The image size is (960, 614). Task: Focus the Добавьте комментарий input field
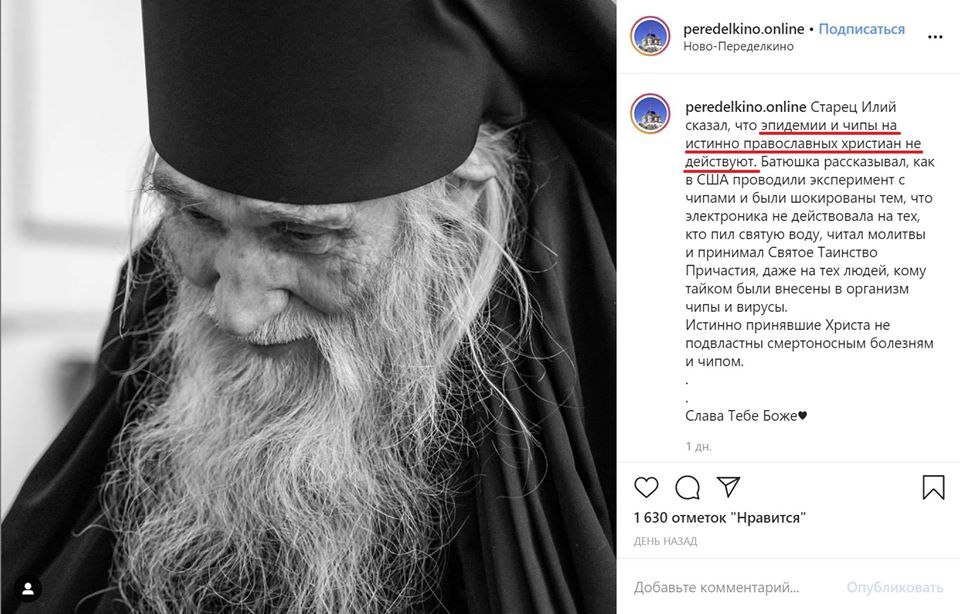point(716,588)
